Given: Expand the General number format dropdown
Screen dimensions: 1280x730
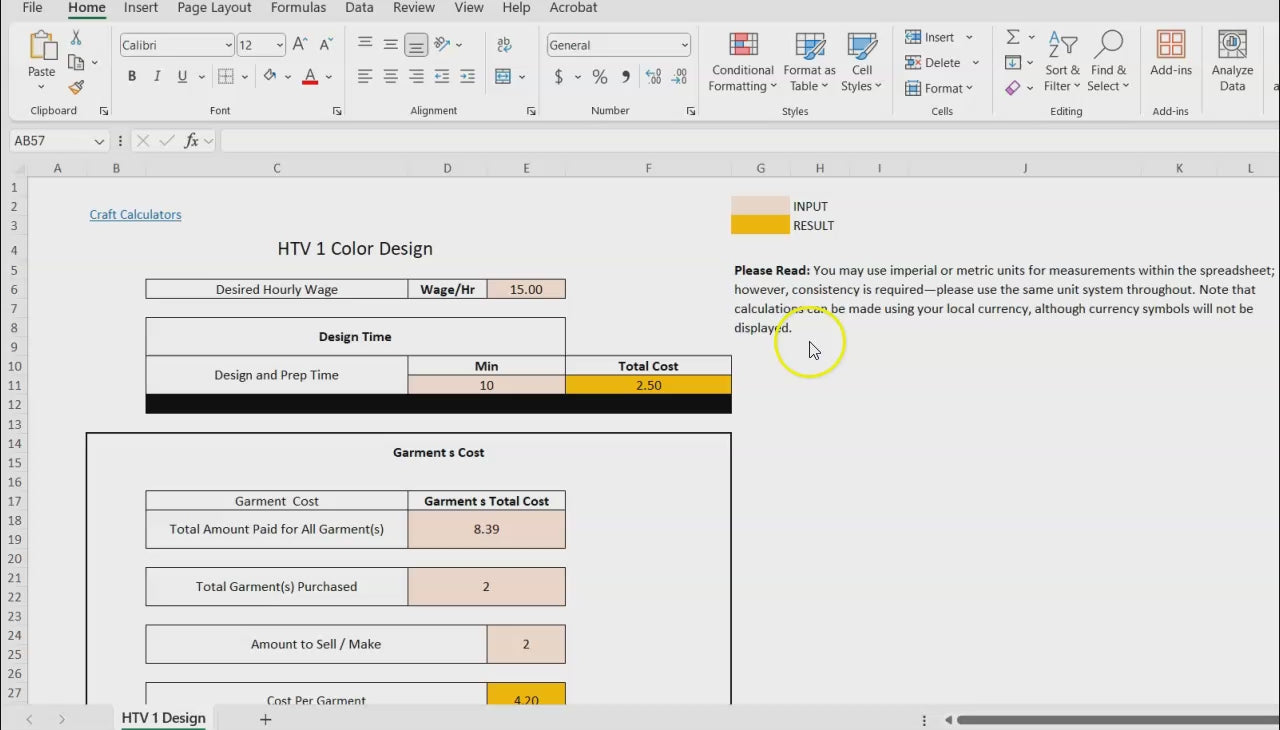Looking at the screenshot, I should tap(684, 45).
